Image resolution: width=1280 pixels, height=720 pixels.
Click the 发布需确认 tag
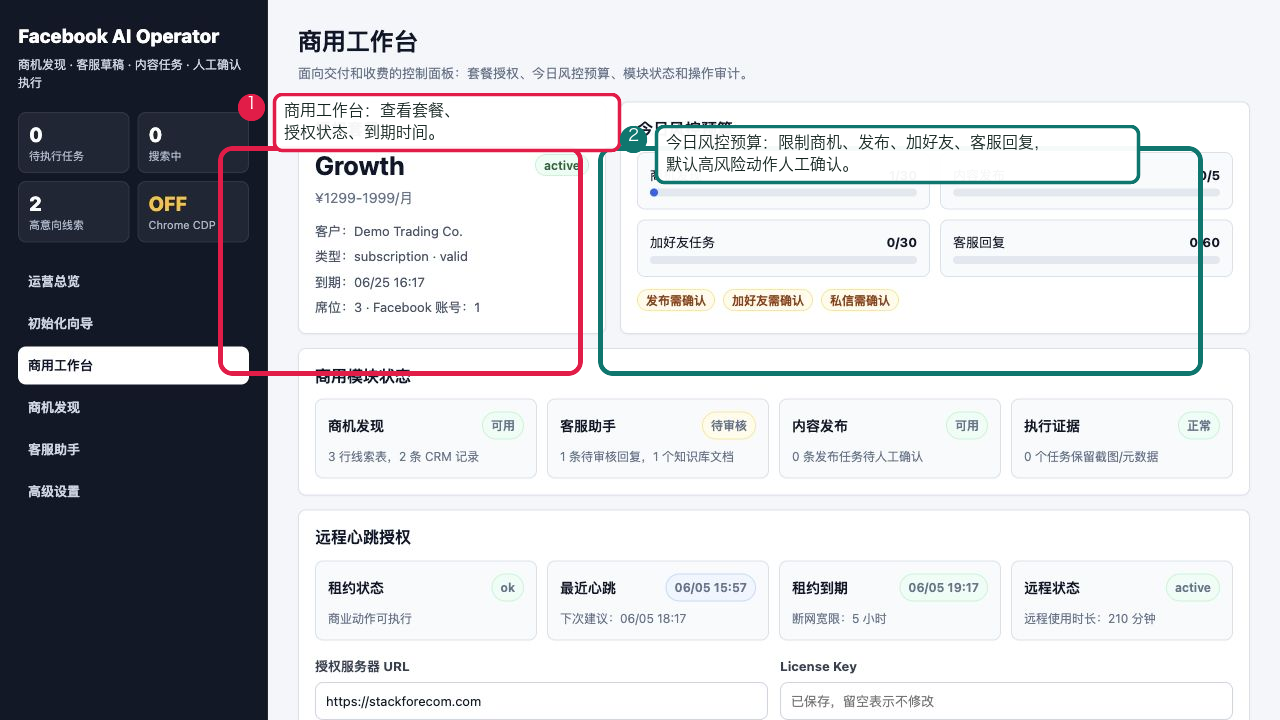[x=676, y=300]
